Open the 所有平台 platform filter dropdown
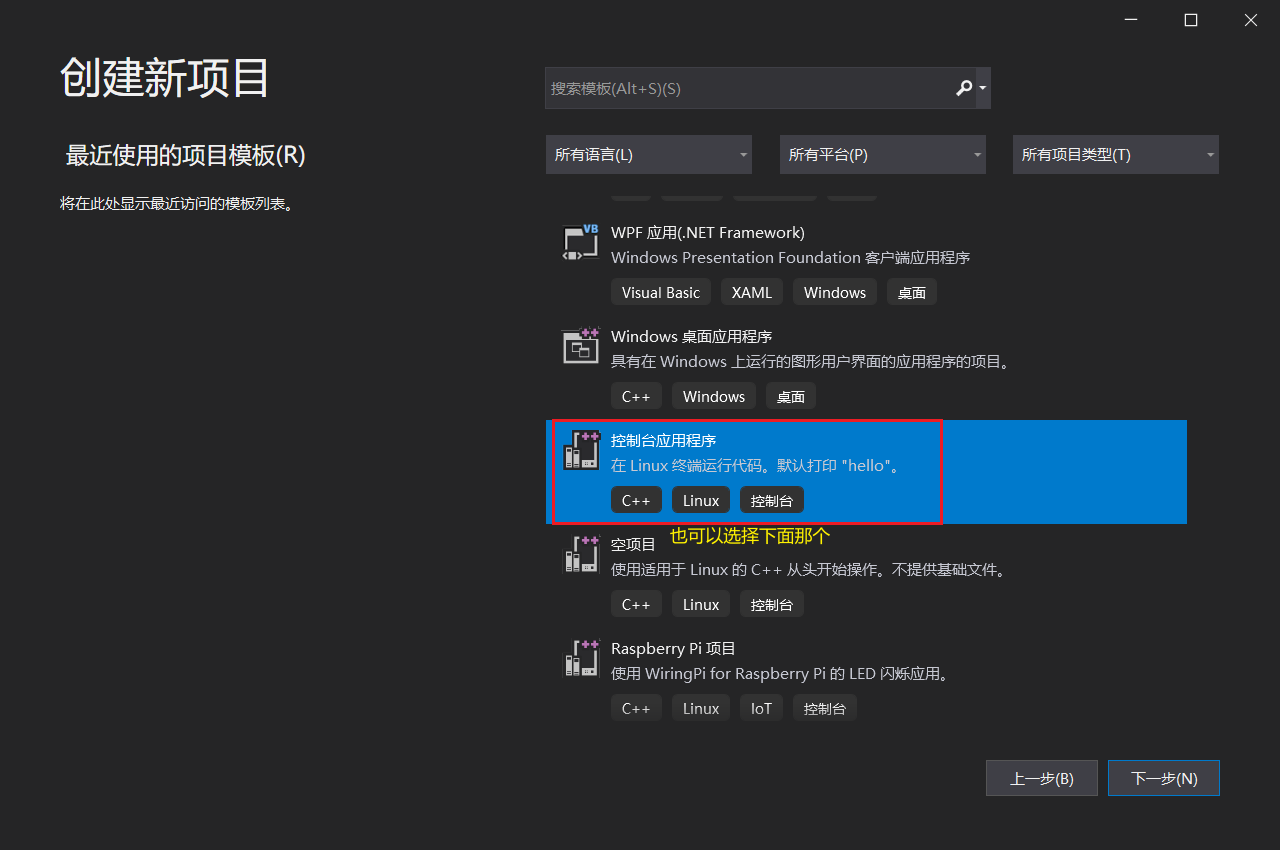The image size is (1280, 850). (883, 155)
